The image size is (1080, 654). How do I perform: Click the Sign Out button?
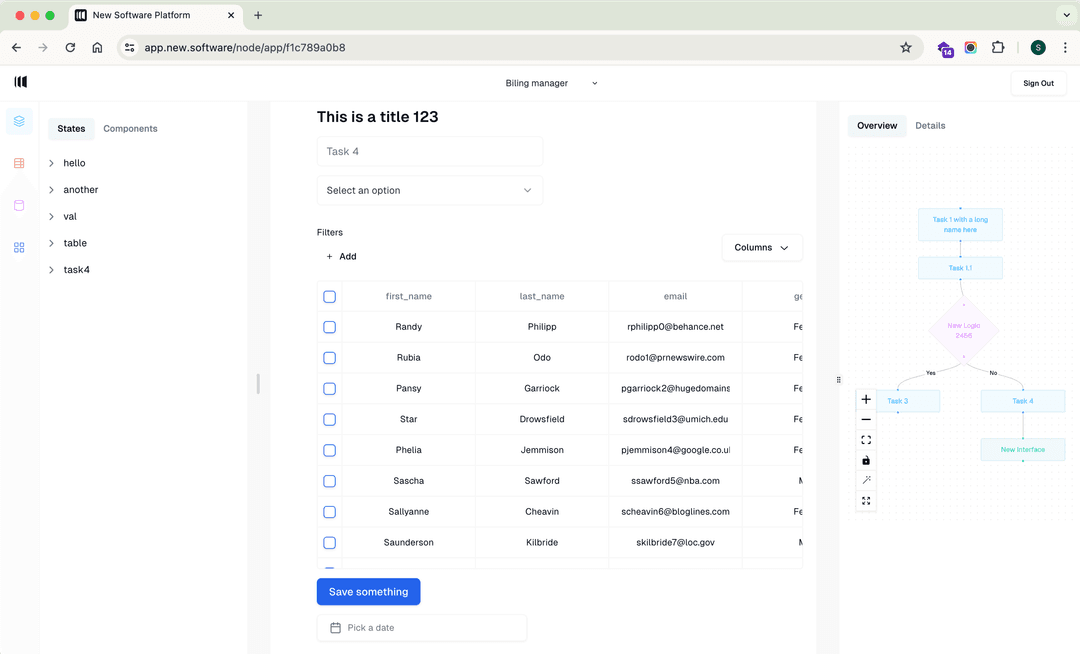(x=1038, y=83)
